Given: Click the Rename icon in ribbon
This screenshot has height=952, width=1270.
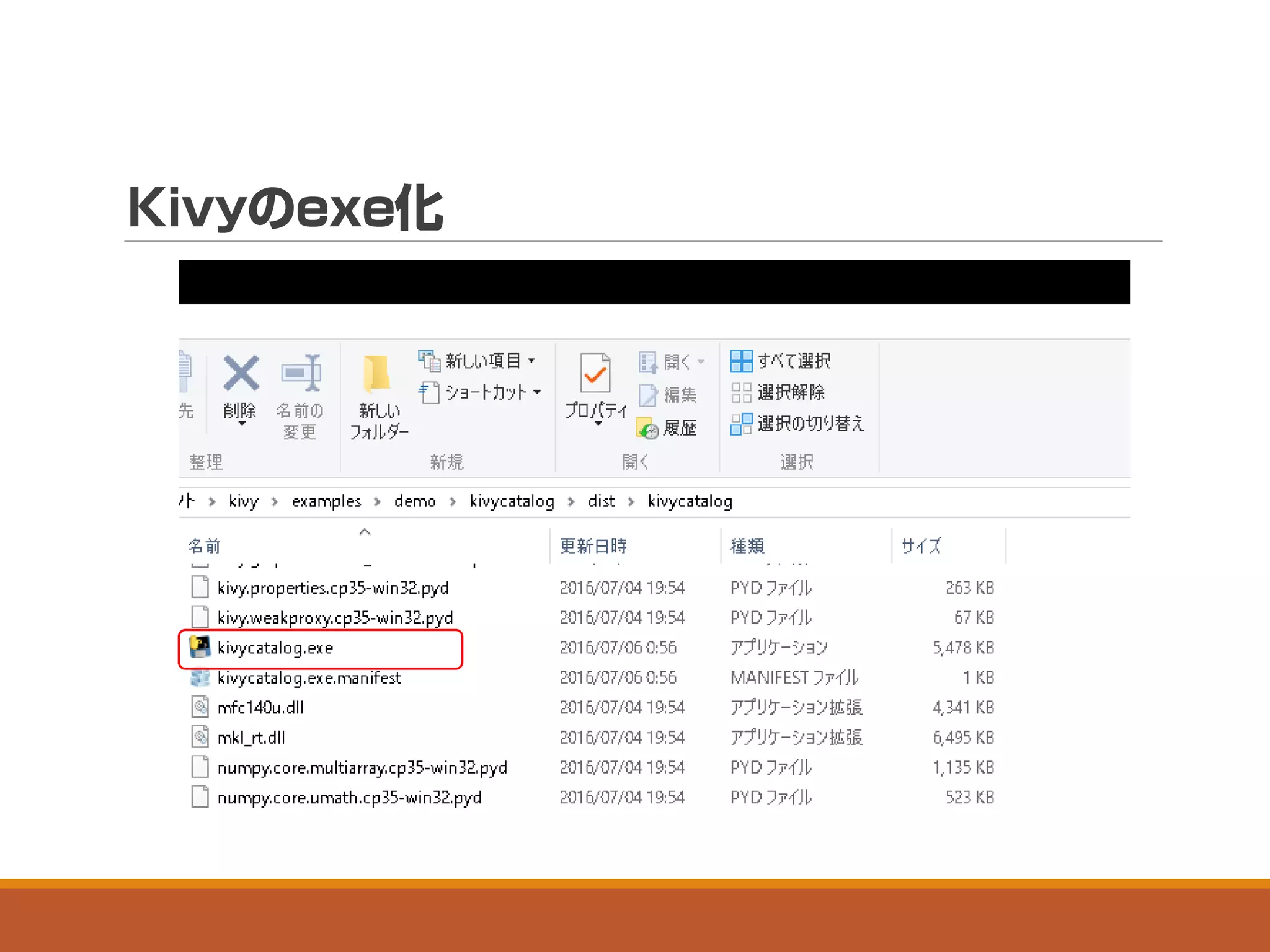Looking at the screenshot, I should (301, 373).
